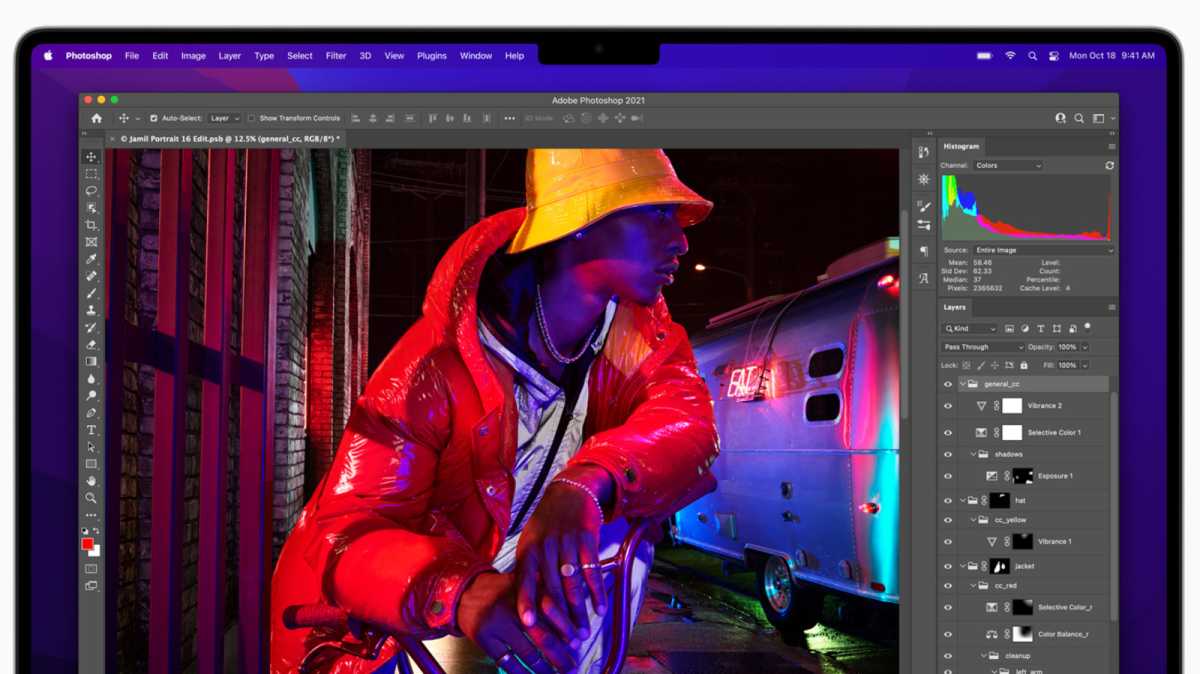
Task: Toggle visibility of the jacket group
Action: click(948, 566)
